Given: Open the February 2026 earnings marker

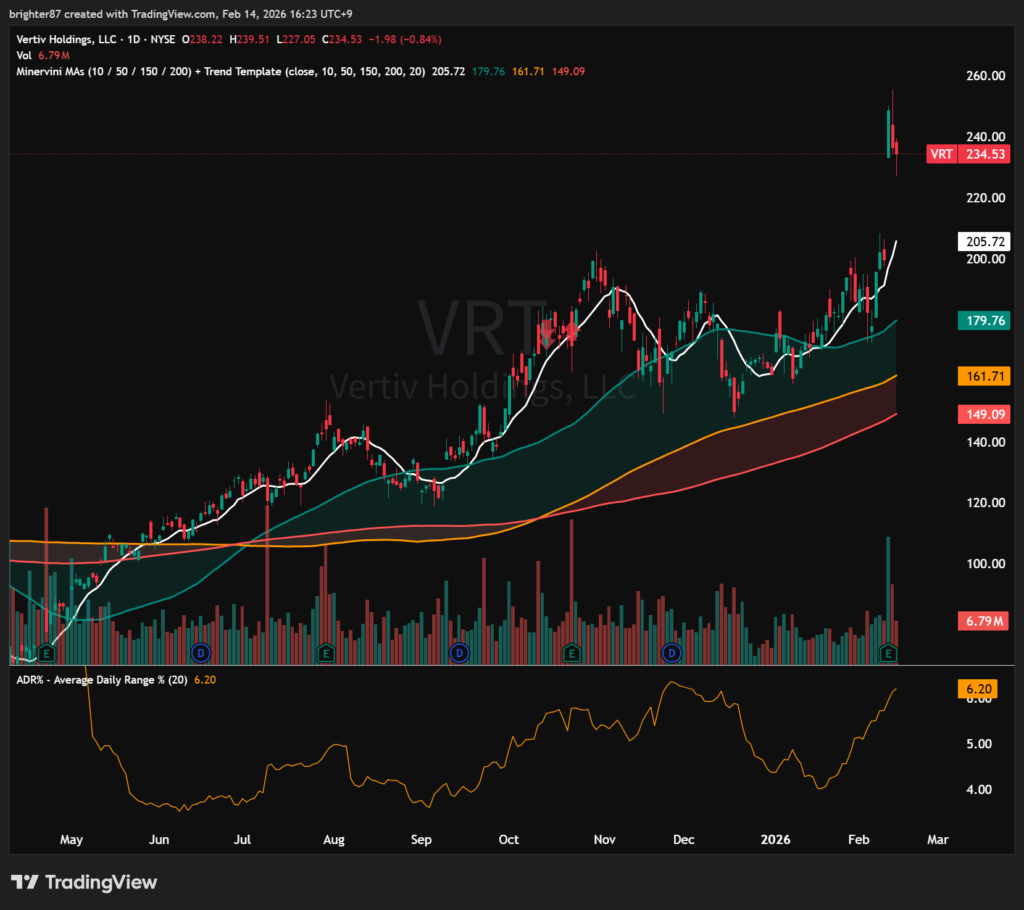Looking at the screenshot, I should point(887,653).
